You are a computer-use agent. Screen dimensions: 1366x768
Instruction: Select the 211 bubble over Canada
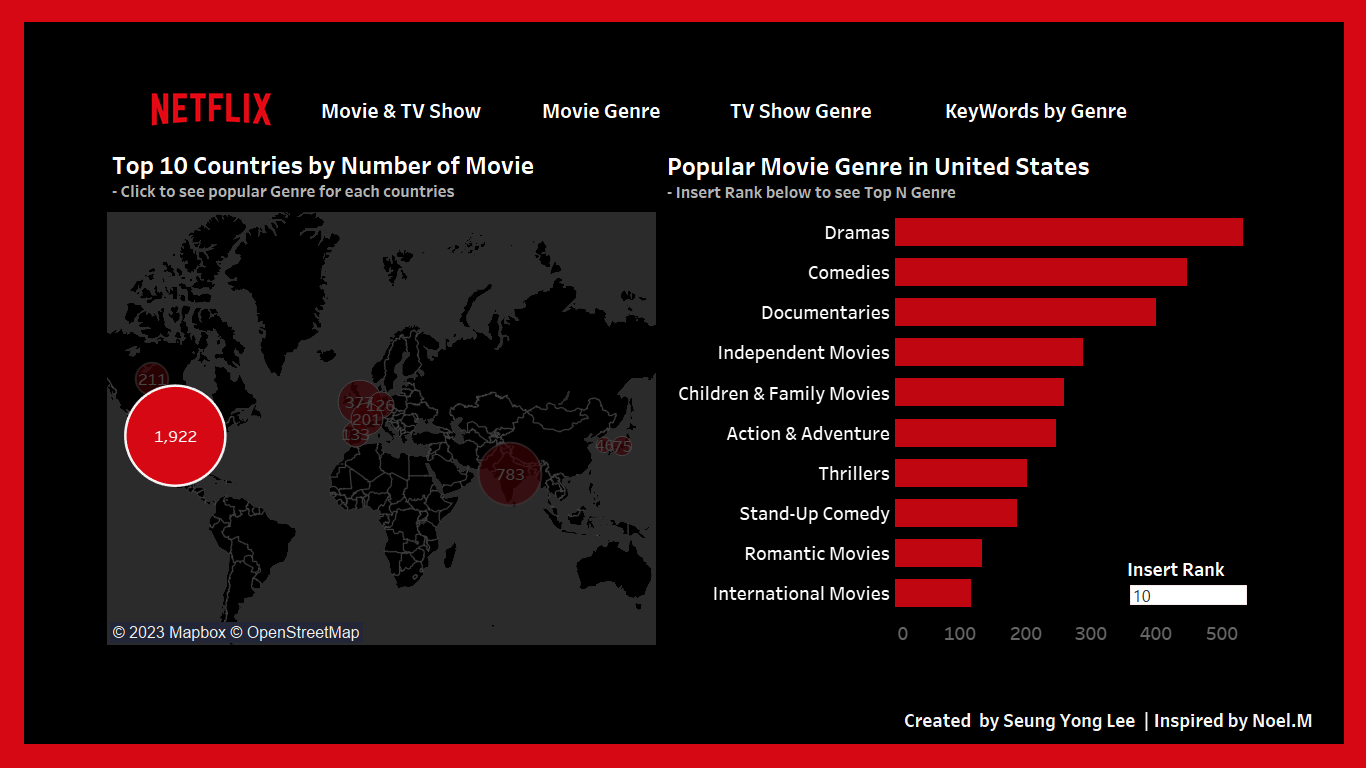(152, 379)
